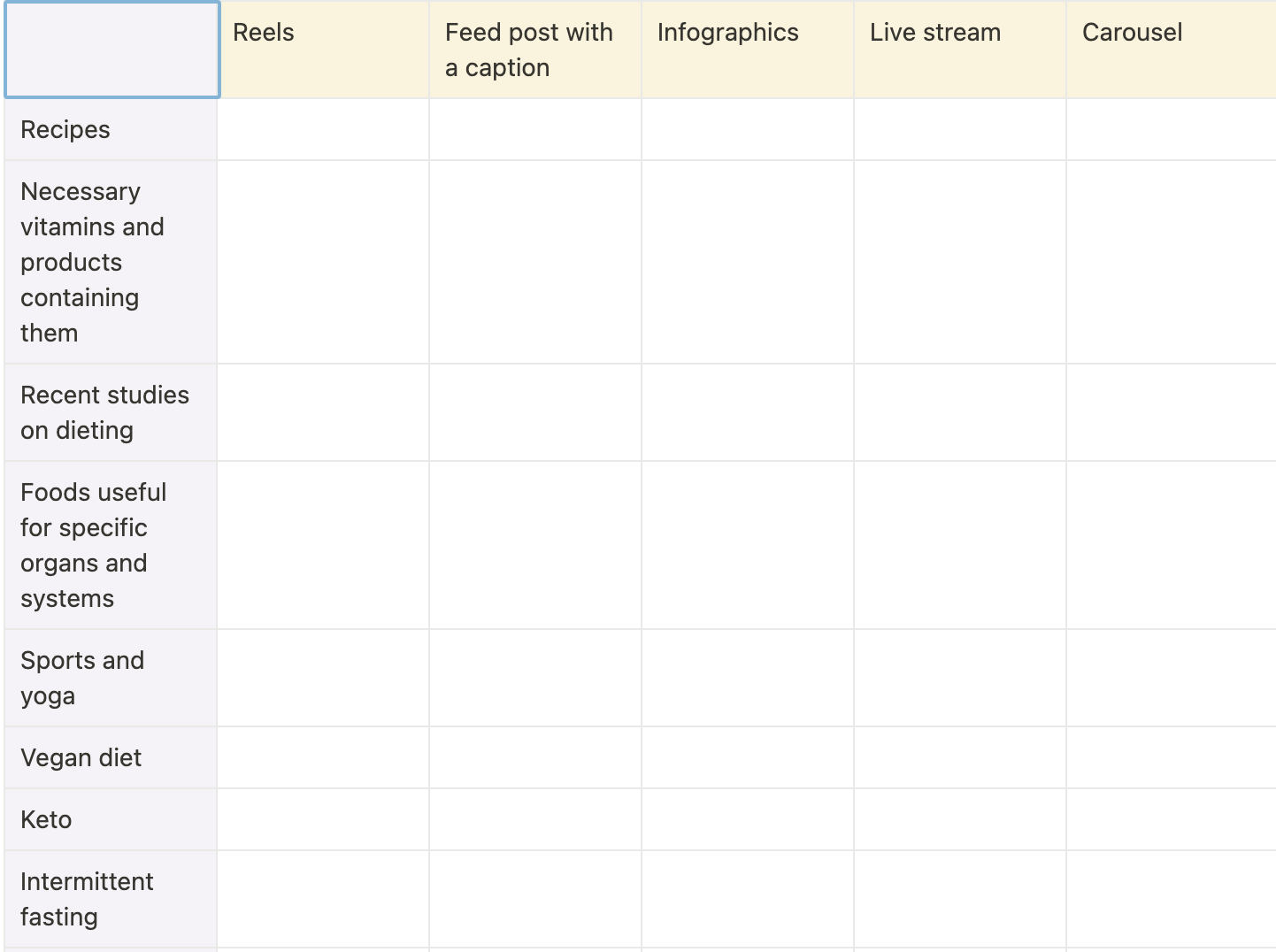Image resolution: width=1276 pixels, height=952 pixels.
Task: Click the Sports and yoga cell under Carousel
Action: [x=1172, y=678]
